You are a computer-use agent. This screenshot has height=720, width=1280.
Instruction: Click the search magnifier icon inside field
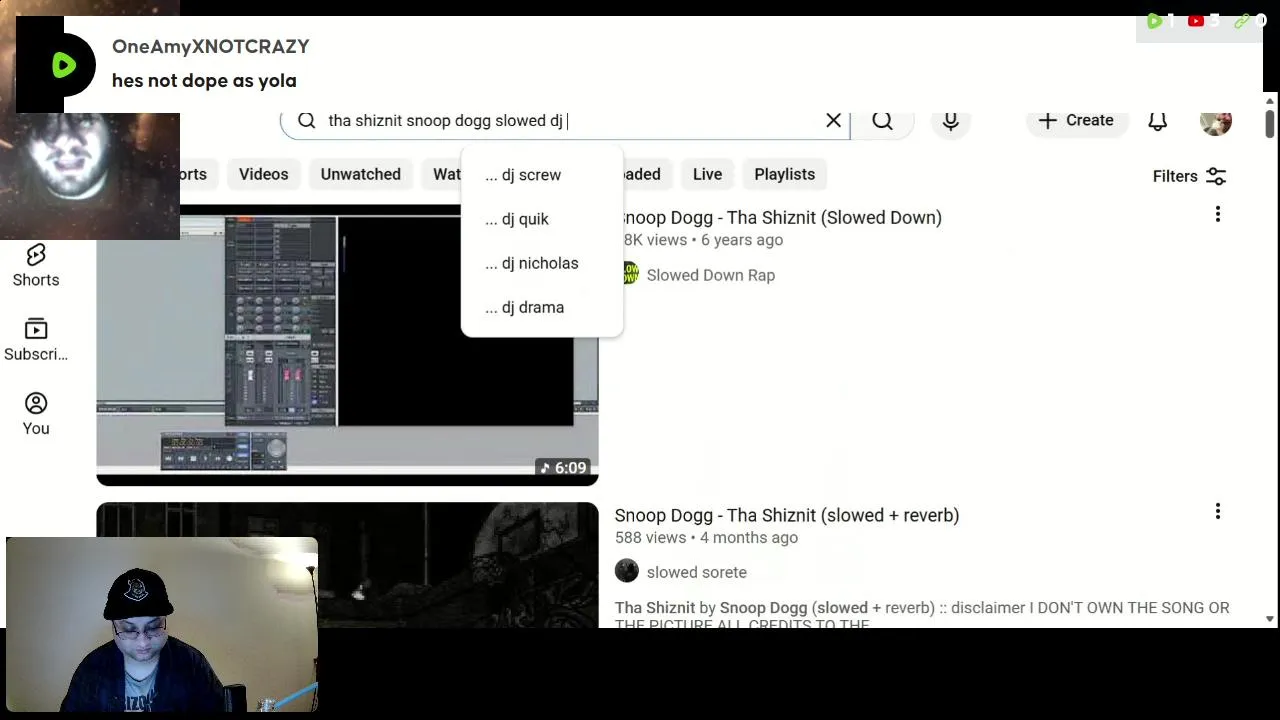pos(307,120)
